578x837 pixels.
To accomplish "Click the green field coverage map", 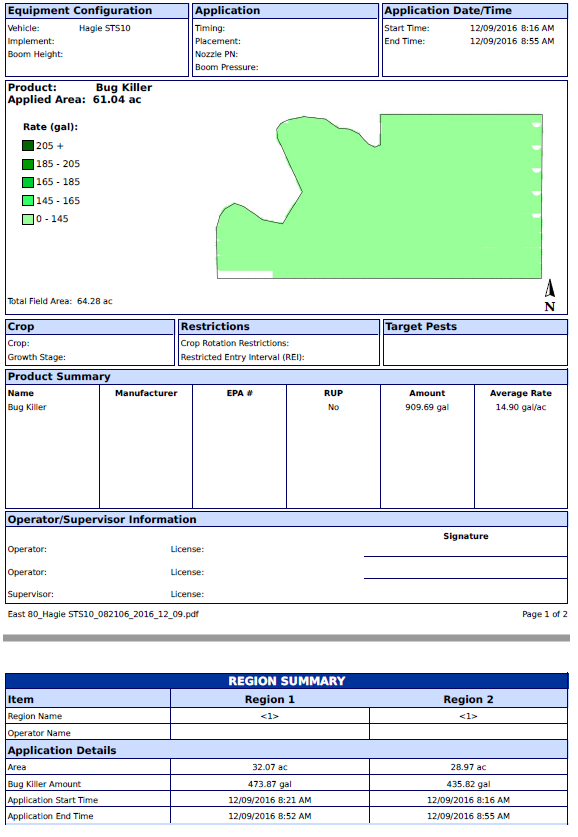I will coord(380,196).
